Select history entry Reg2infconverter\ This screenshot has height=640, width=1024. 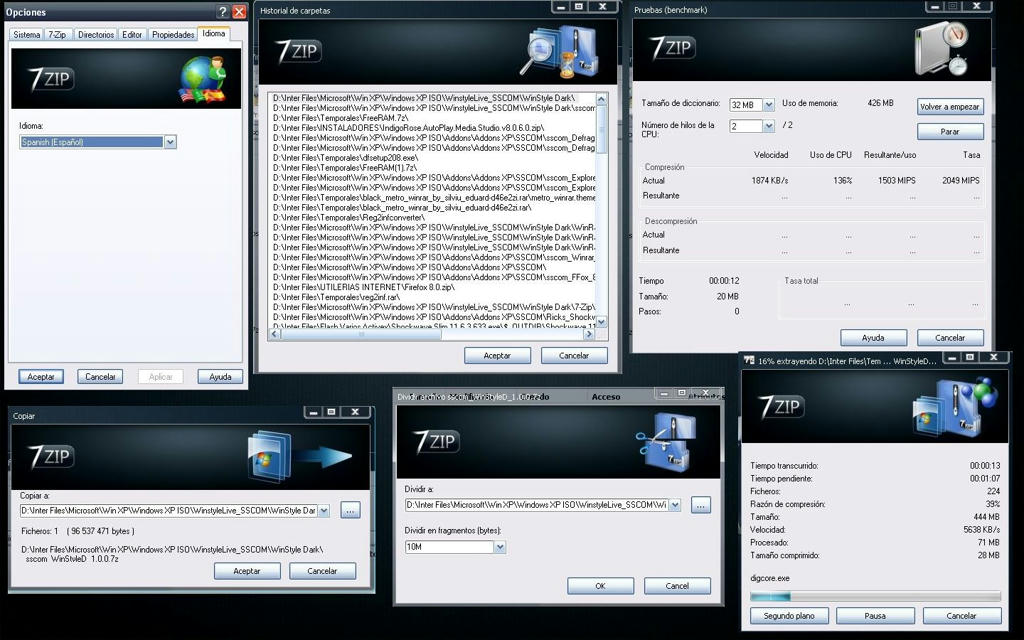tap(348, 217)
